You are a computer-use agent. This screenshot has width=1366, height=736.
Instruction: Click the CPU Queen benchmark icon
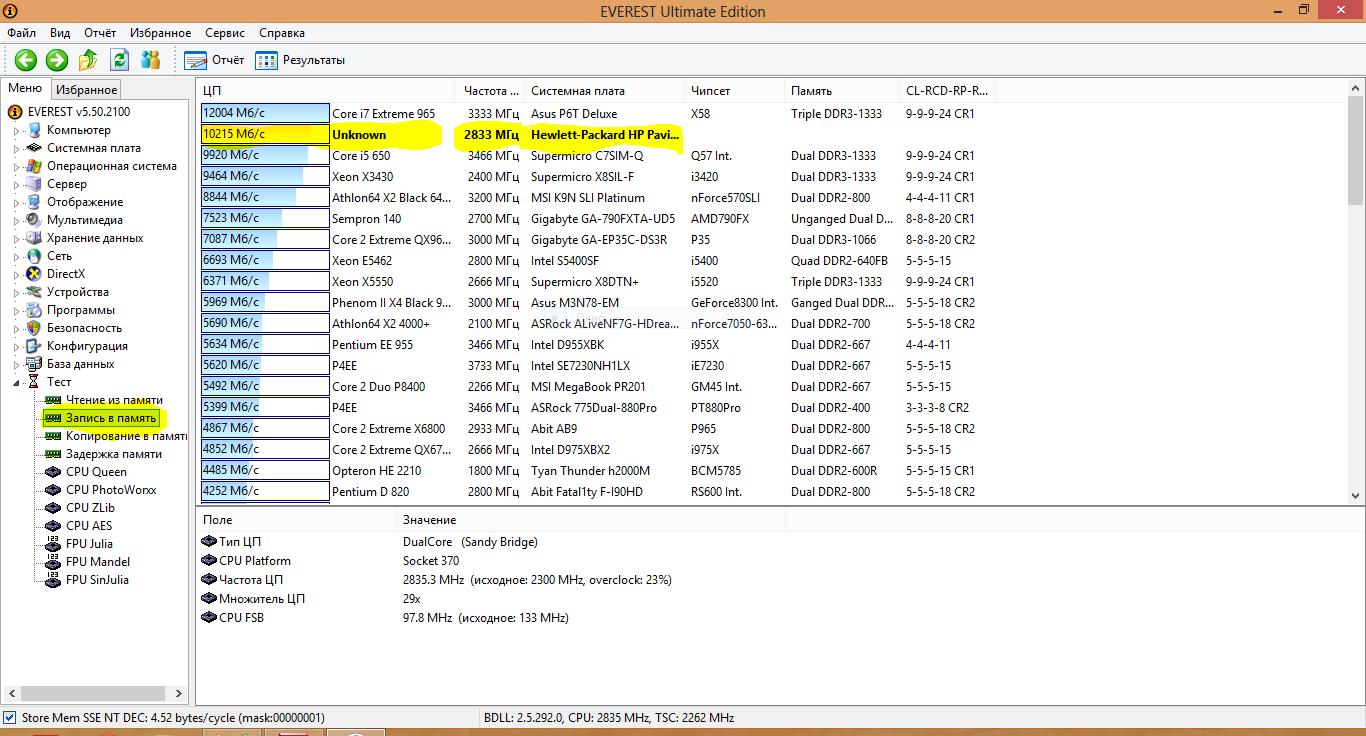54,472
